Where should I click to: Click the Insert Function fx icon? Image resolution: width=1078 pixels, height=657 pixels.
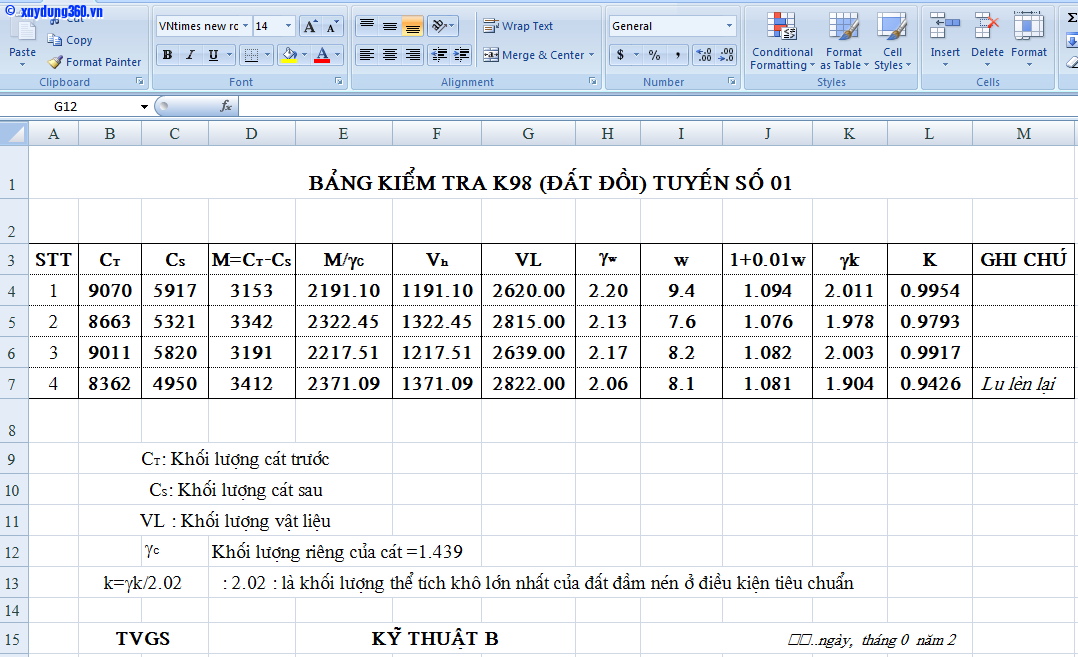(x=226, y=106)
